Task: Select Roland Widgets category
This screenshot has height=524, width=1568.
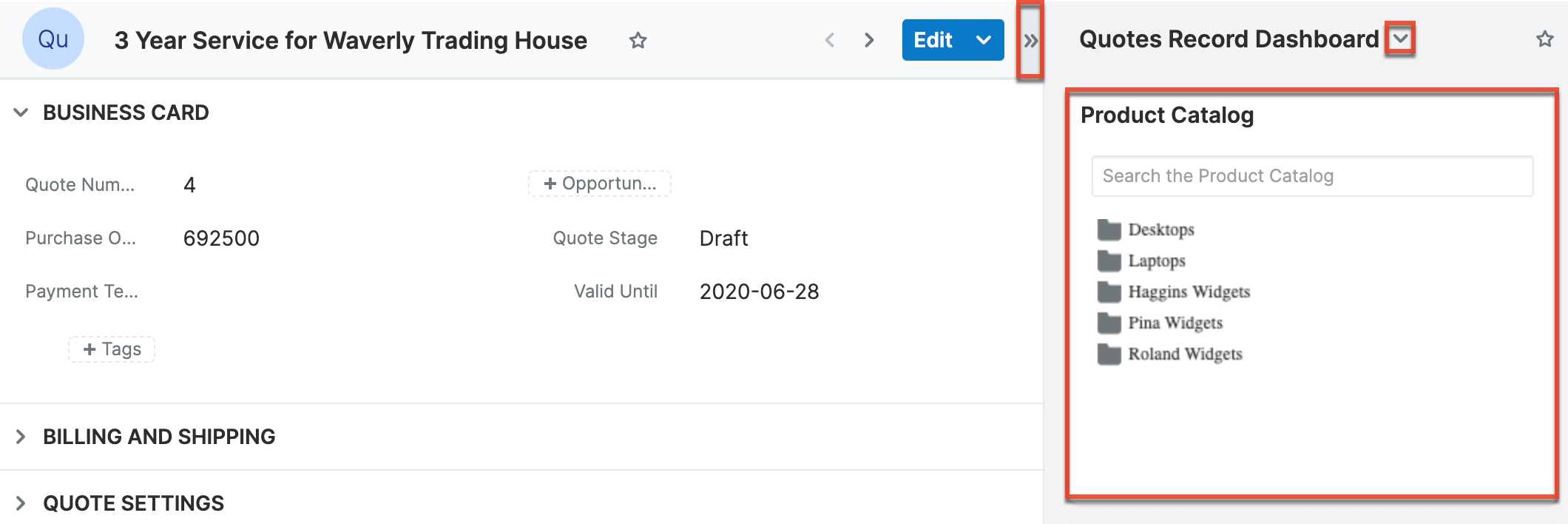Action: point(1185,355)
